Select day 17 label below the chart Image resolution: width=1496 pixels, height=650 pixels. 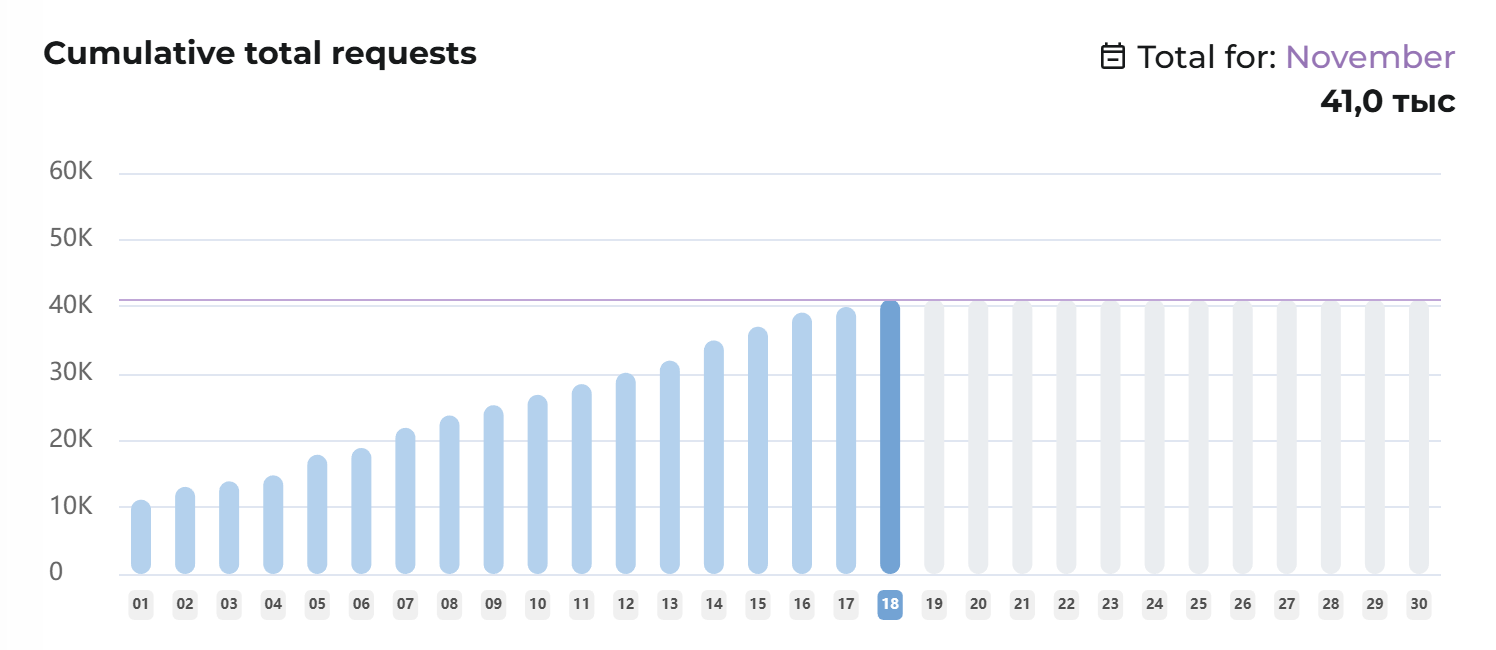846,604
